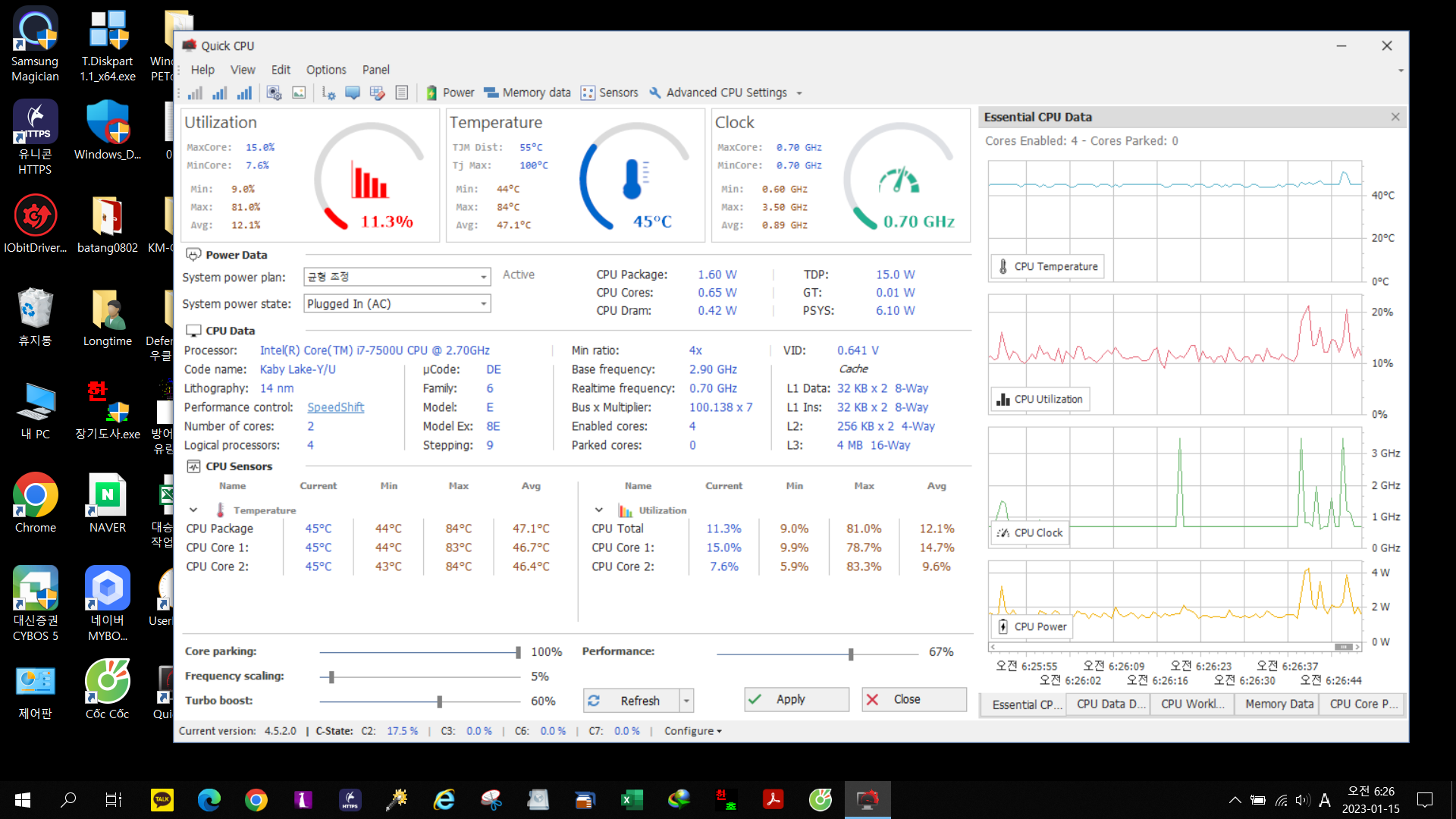
Task: Open Samsung Magician desktop icon
Action: coord(35,45)
